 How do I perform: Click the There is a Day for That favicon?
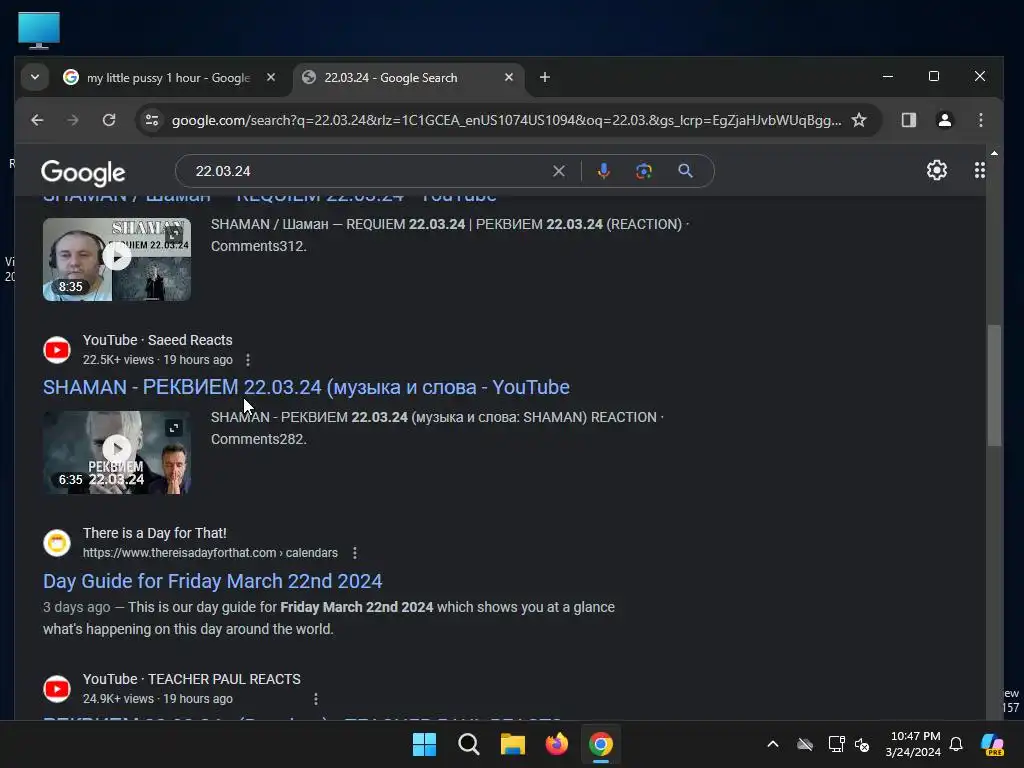57,543
